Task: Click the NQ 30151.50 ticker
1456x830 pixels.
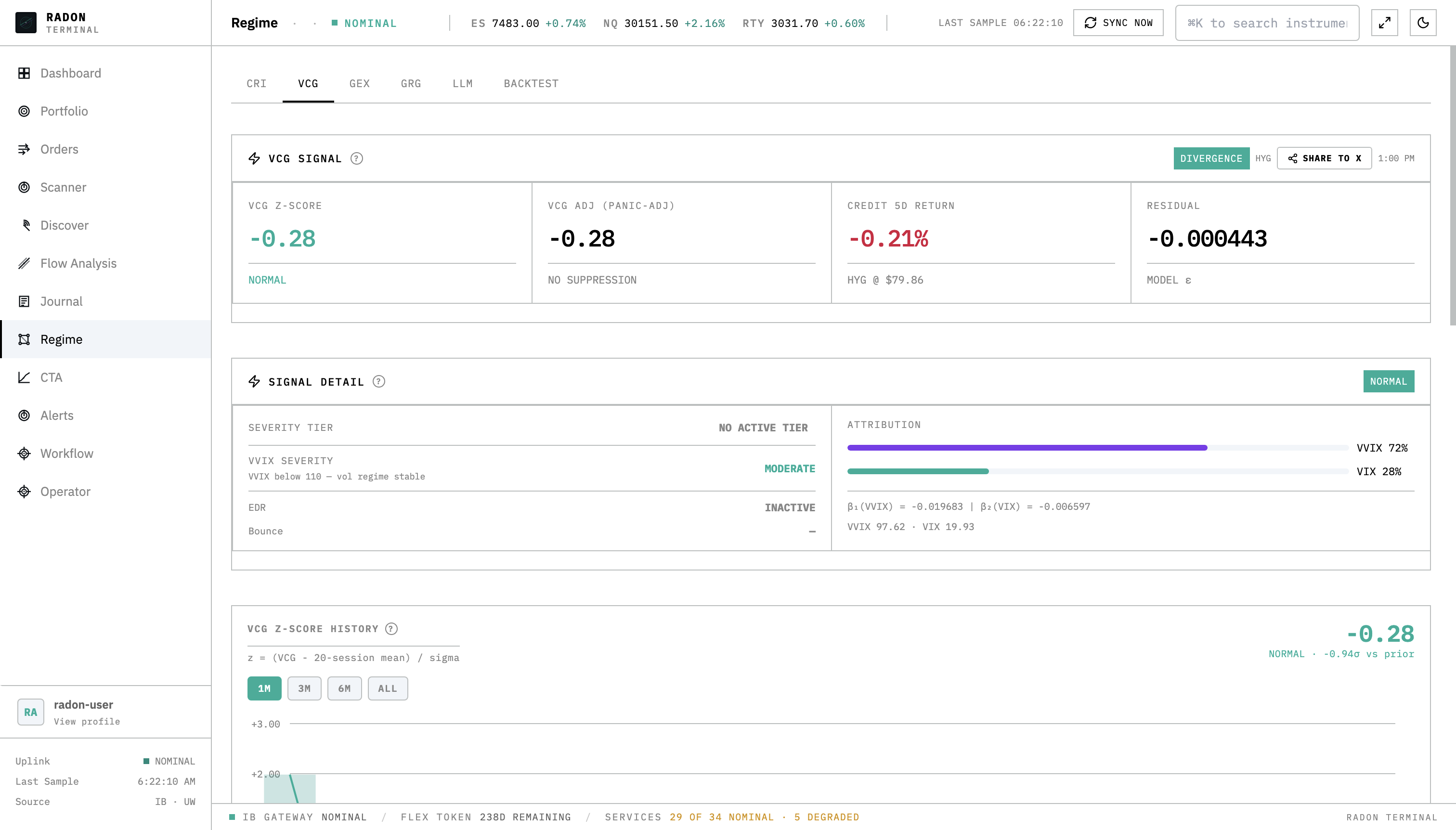Action: coord(664,23)
